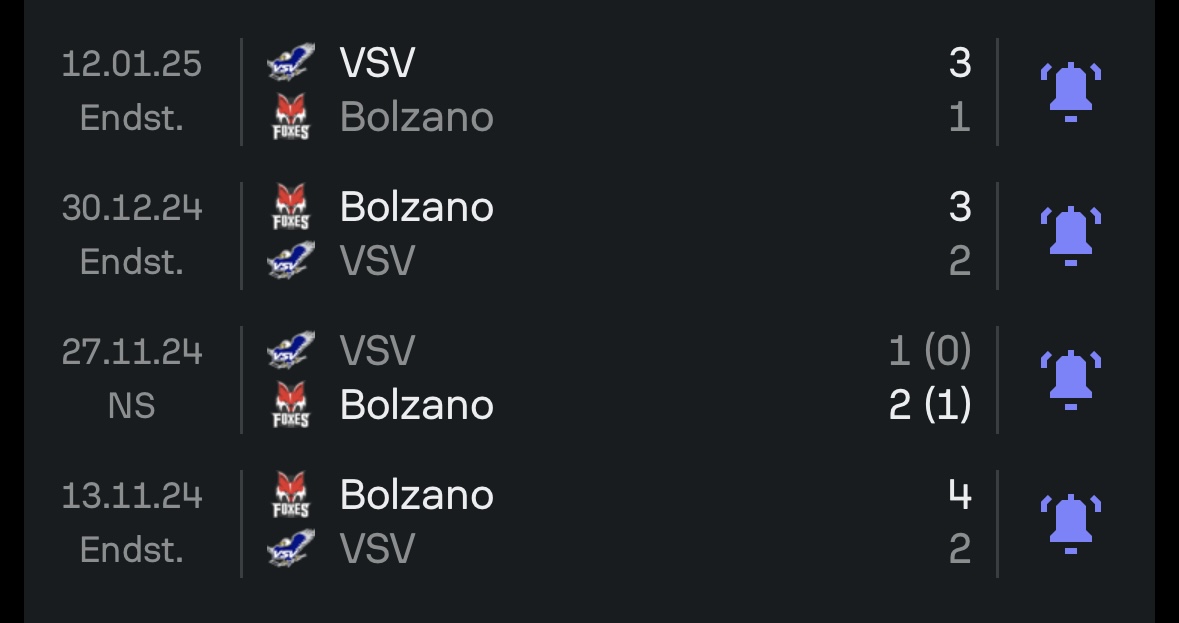1179x623 pixels.
Task: Click the NS status under 27.11.24
Action: pyautogui.click(x=132, y=406)
